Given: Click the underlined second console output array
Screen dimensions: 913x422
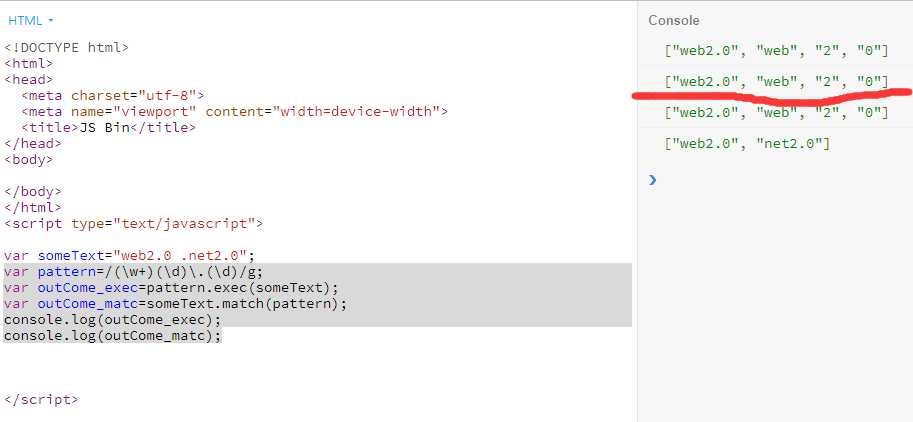Looking at the screenshot, I should tap(776, 82).
